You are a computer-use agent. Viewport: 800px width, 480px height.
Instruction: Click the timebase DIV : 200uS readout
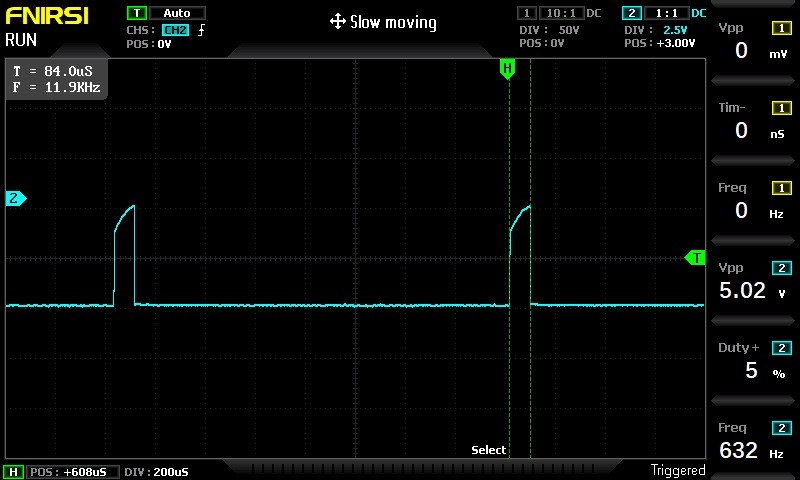[x=156, y=472]
